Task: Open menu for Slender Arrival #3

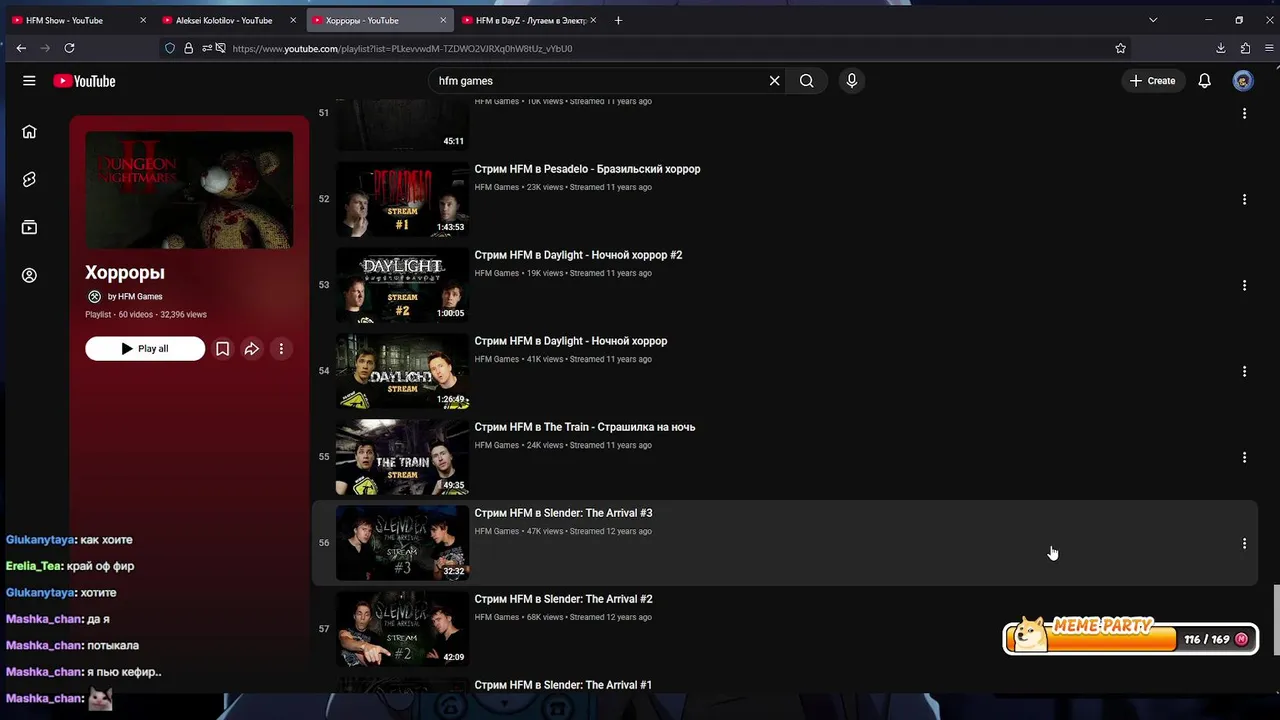Action: (1244, 543)
